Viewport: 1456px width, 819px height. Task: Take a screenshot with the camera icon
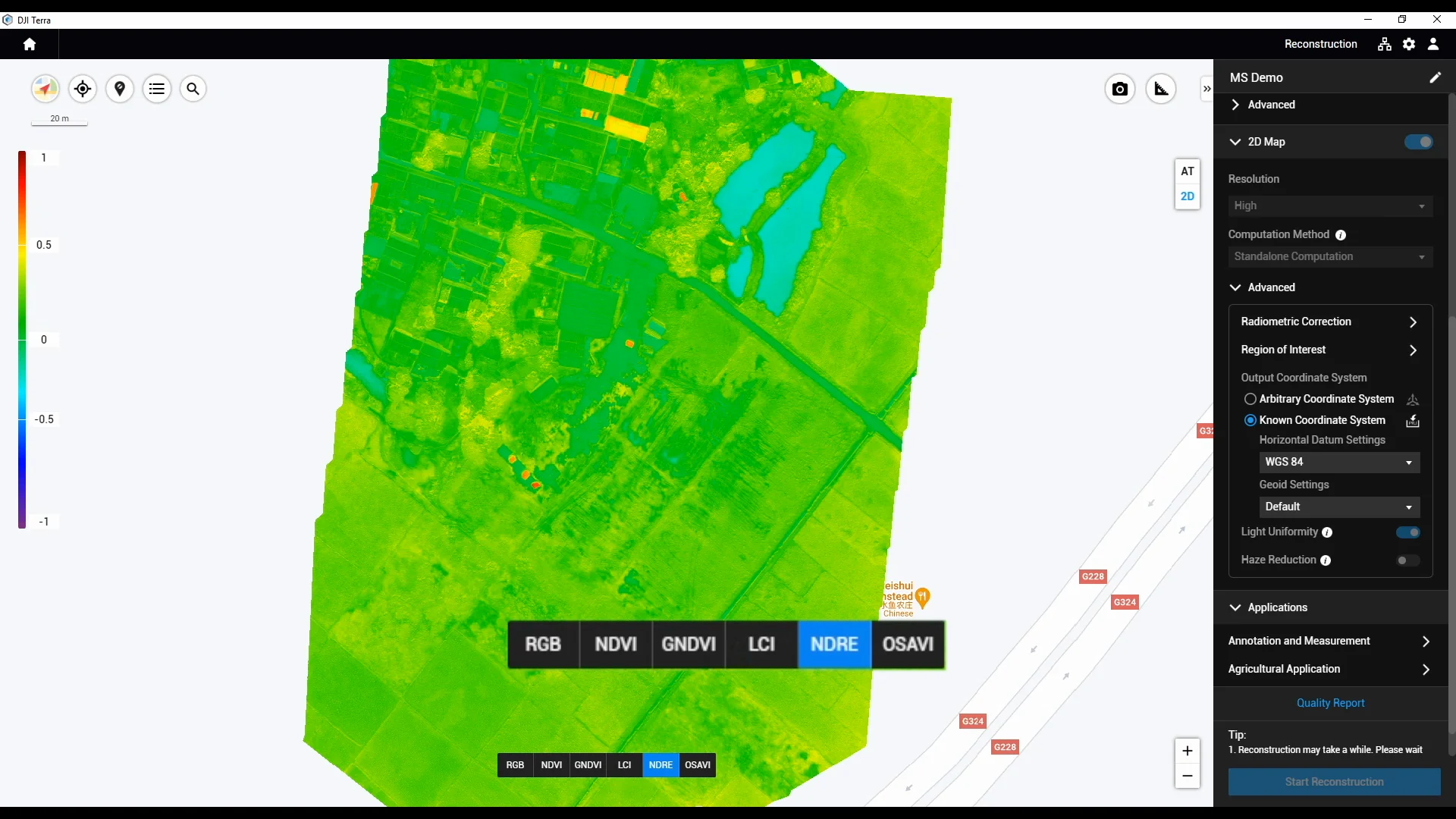click(x=1120, y=89)
